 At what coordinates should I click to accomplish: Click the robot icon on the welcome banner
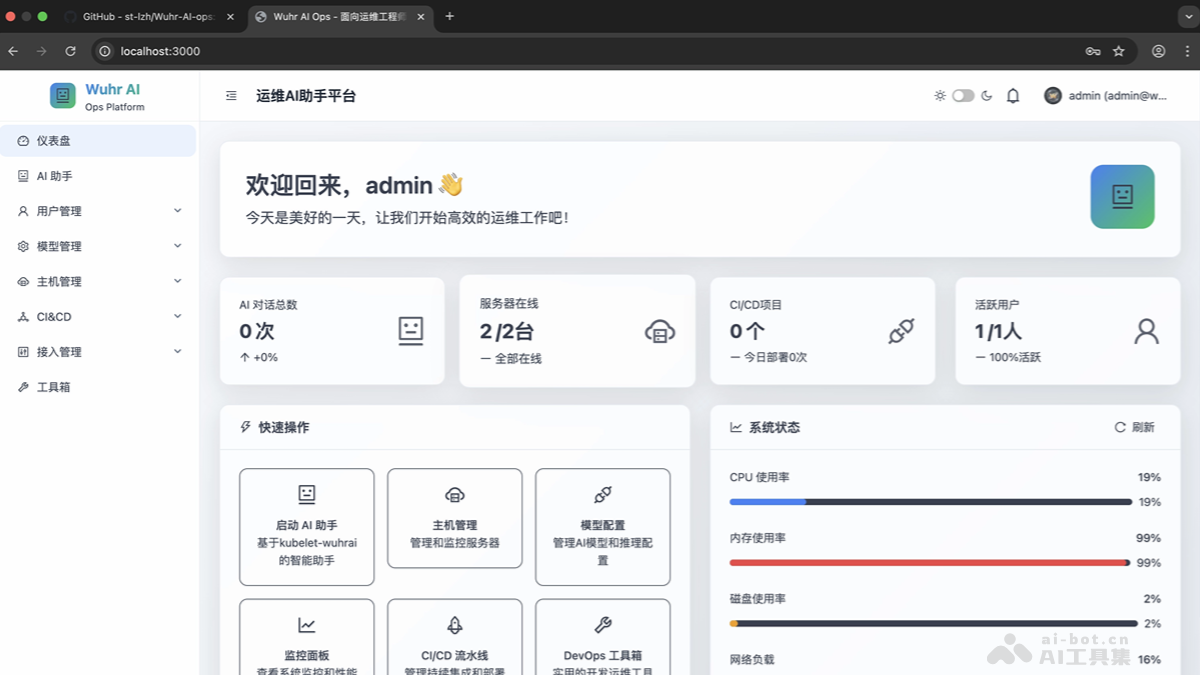pos(1122,197)
